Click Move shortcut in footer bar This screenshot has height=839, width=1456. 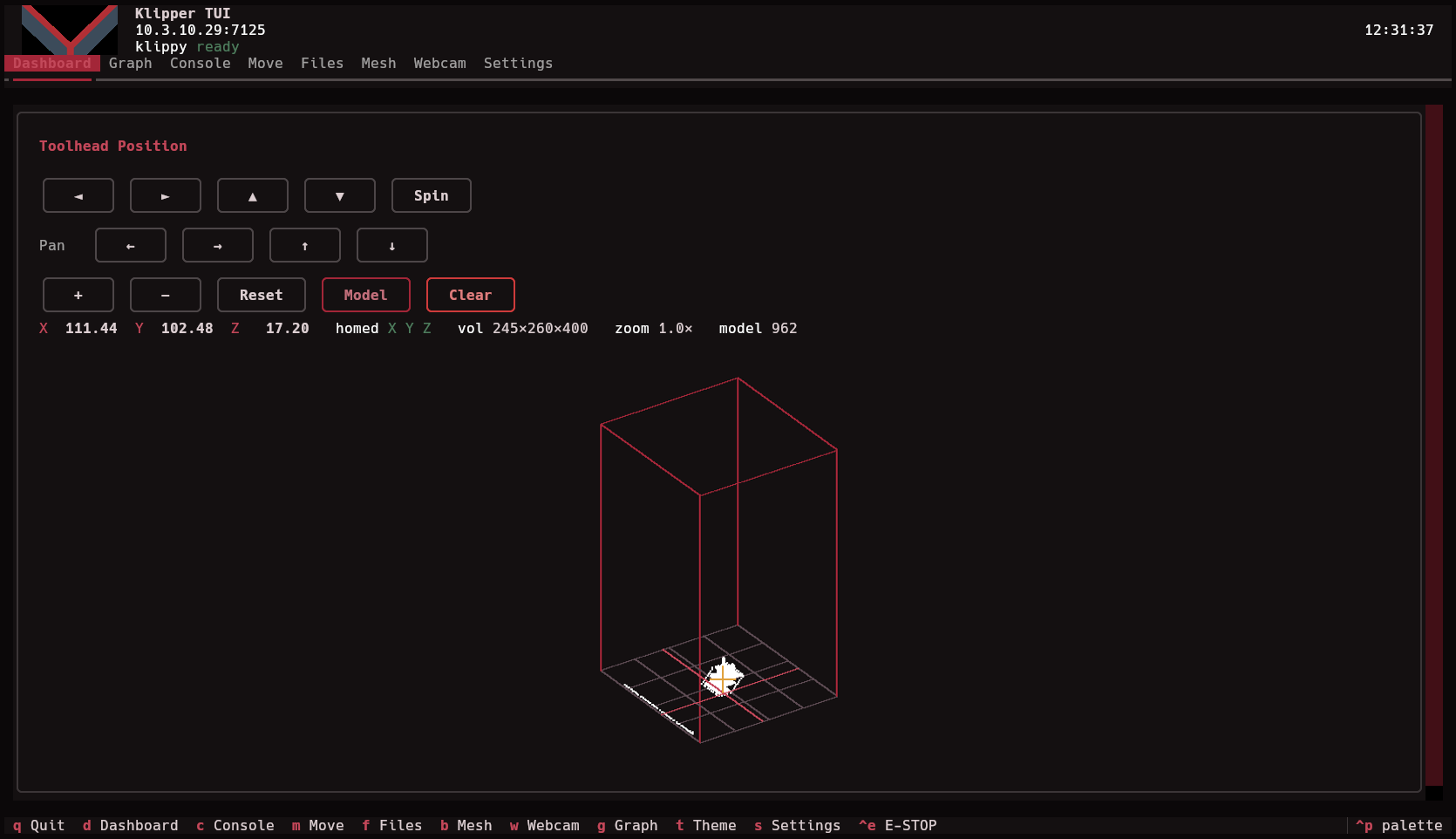coord(318,825)
